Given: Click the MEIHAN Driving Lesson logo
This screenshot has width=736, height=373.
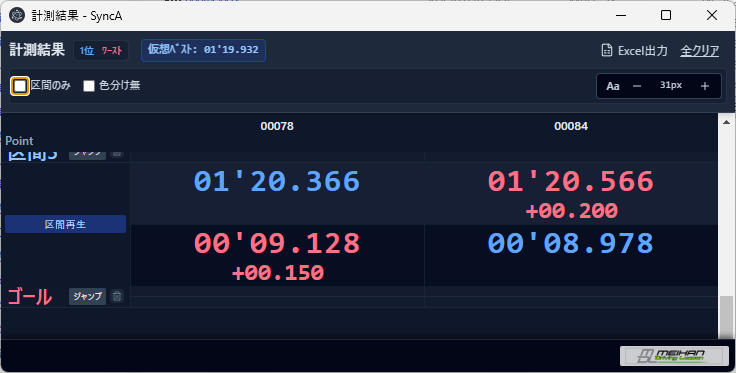Looking at the screenshot, I should coord(674,356).
